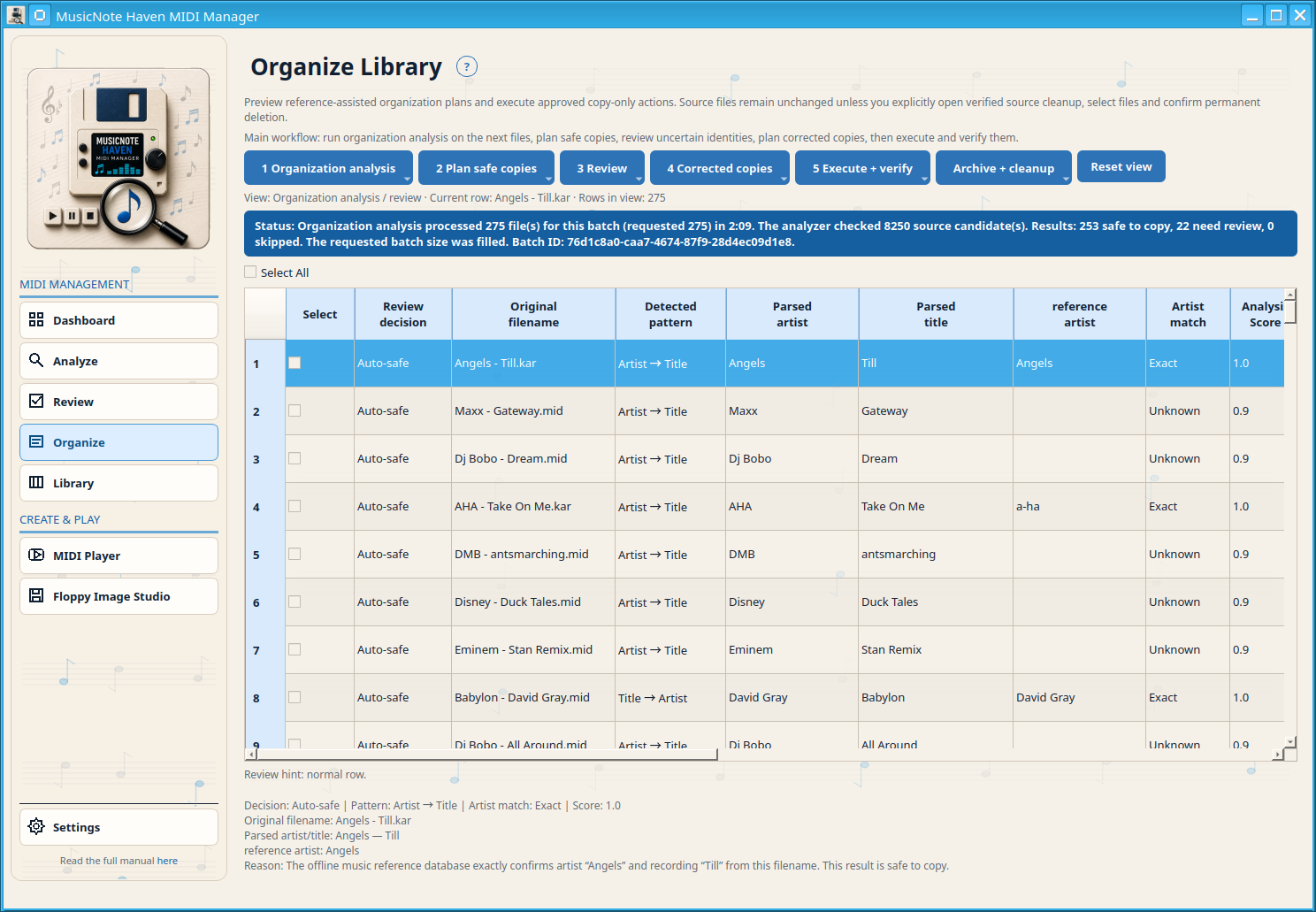Screen dimensions: 1316x912
Task: Click the app icon in the title bar
Action: [x=15, y=15]
